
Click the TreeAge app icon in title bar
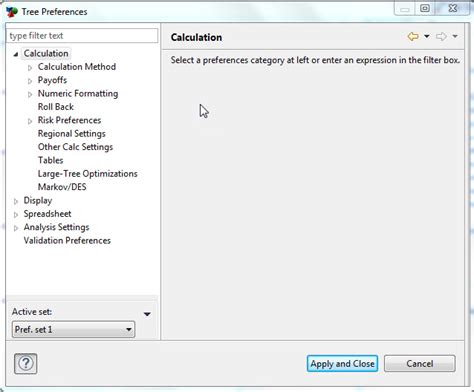[12, 12]
